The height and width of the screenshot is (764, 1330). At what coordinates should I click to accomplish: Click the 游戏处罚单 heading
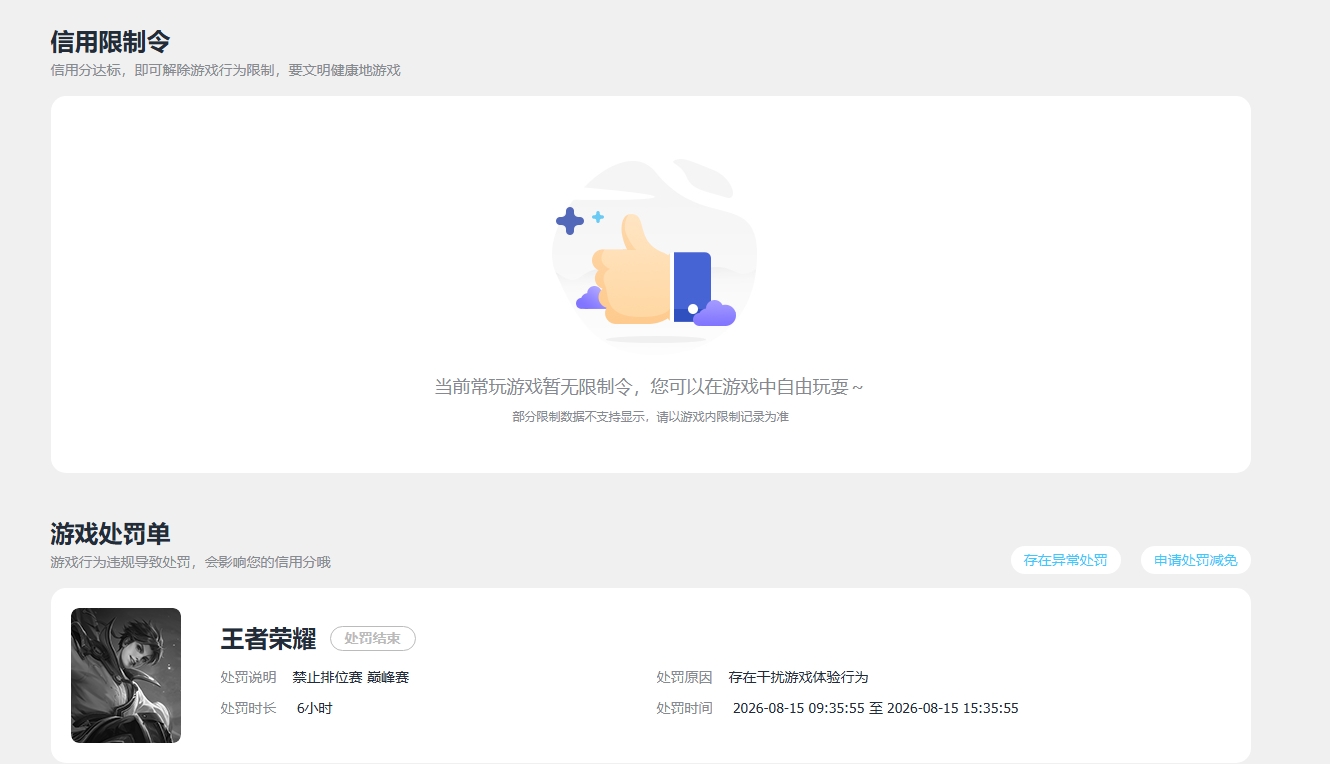(x=110, y=534)
